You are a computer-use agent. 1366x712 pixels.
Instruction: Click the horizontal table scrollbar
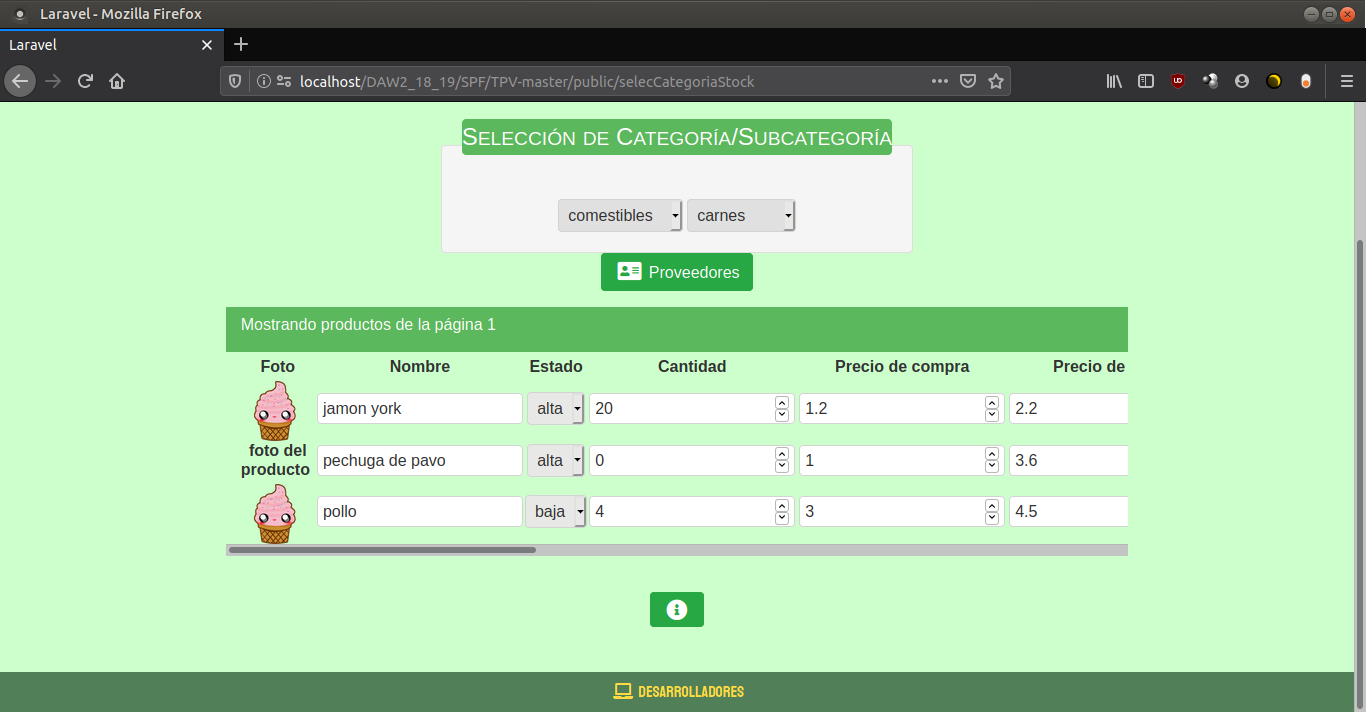click(382, 550)
